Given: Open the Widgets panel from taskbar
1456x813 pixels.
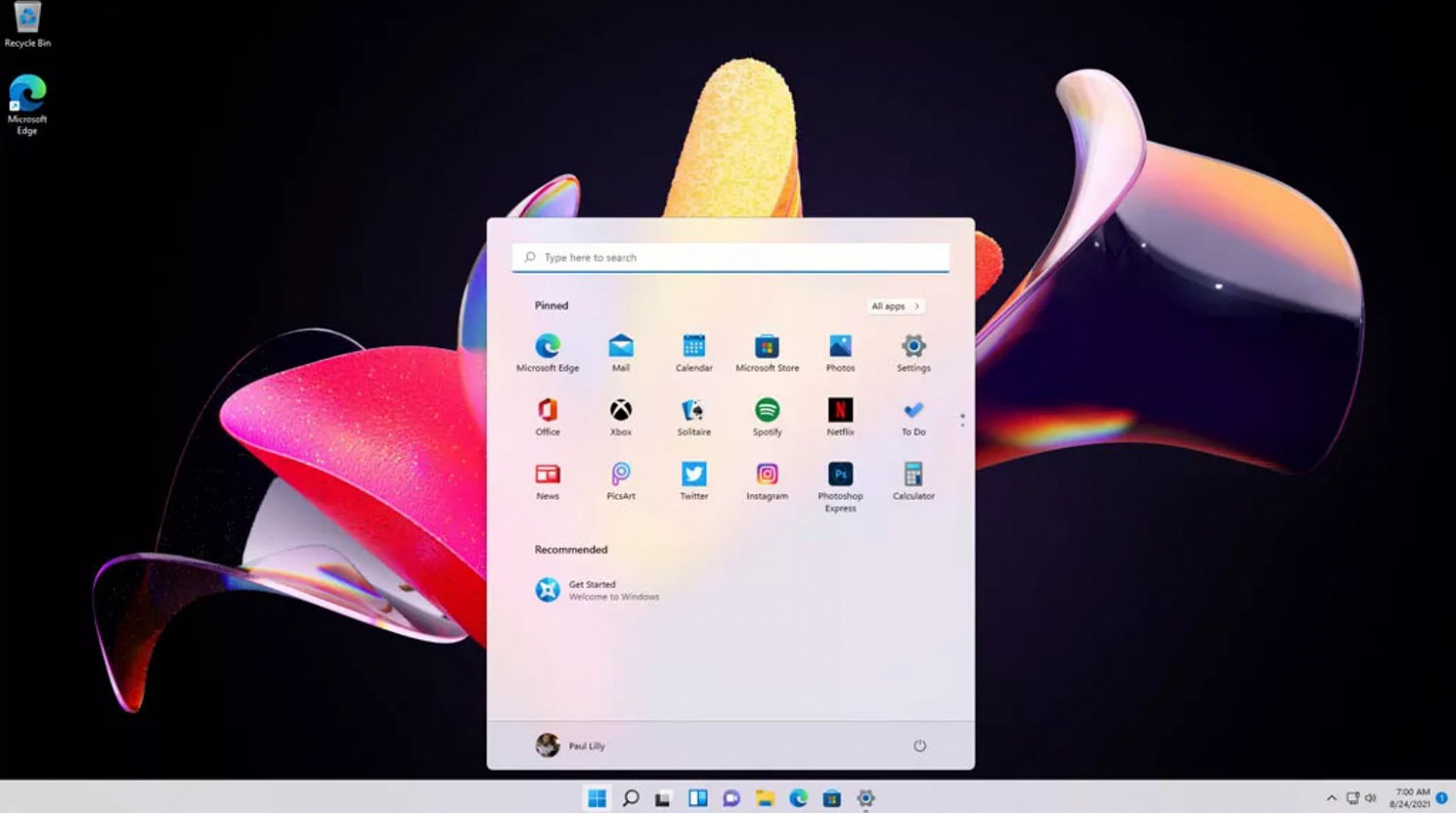Looking at the screenshot, I should [697, 798].
